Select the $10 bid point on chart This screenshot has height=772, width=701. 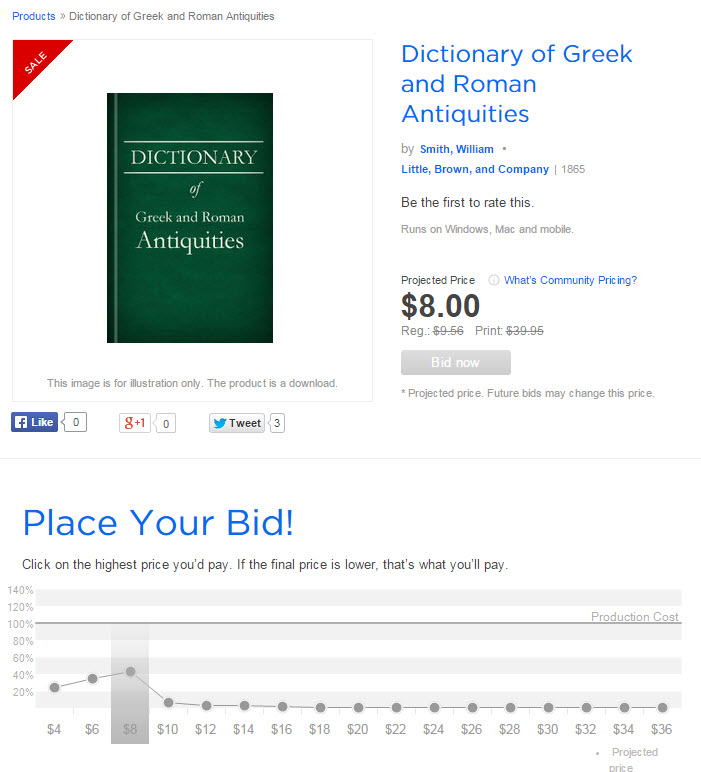[168, 703]
